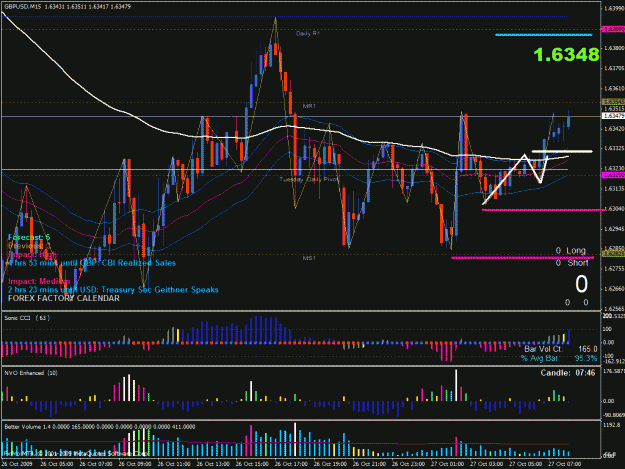This screenshot has width=625, height=469.
Task: Click the 26 Oct 2009 date label
Action: tap(17, 464)
